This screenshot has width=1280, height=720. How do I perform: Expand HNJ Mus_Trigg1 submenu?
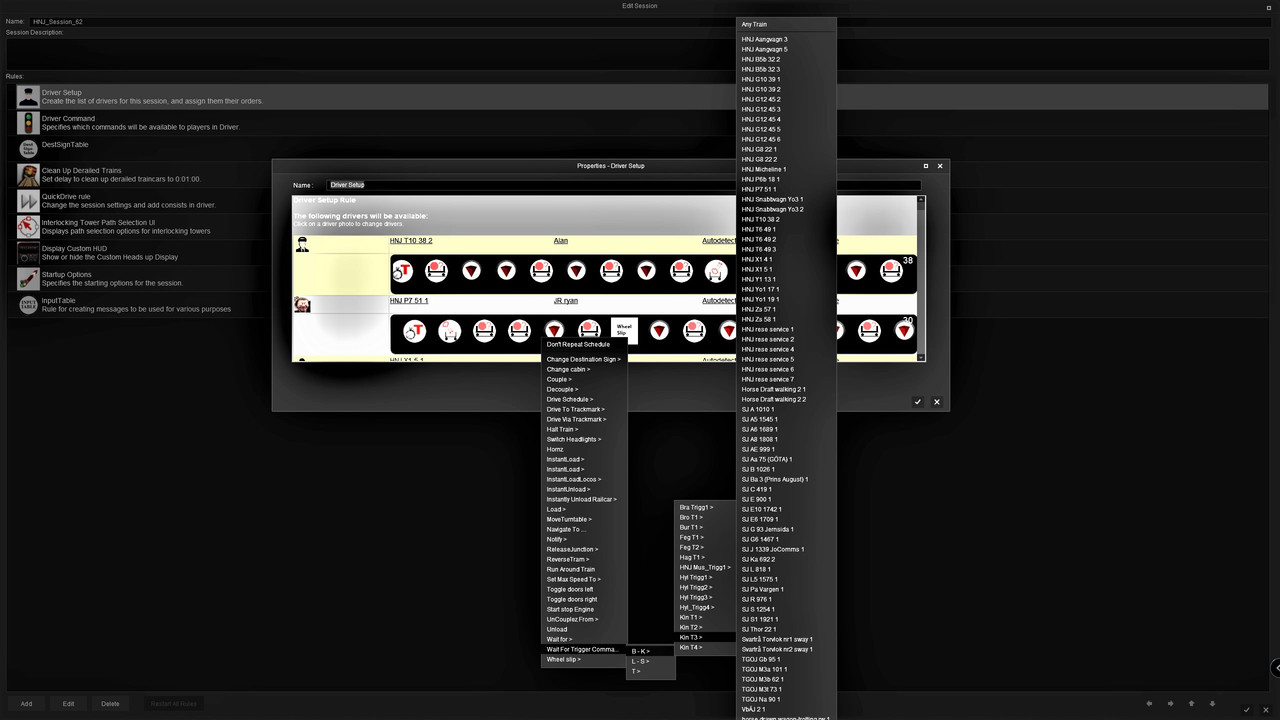coord(706,567)
